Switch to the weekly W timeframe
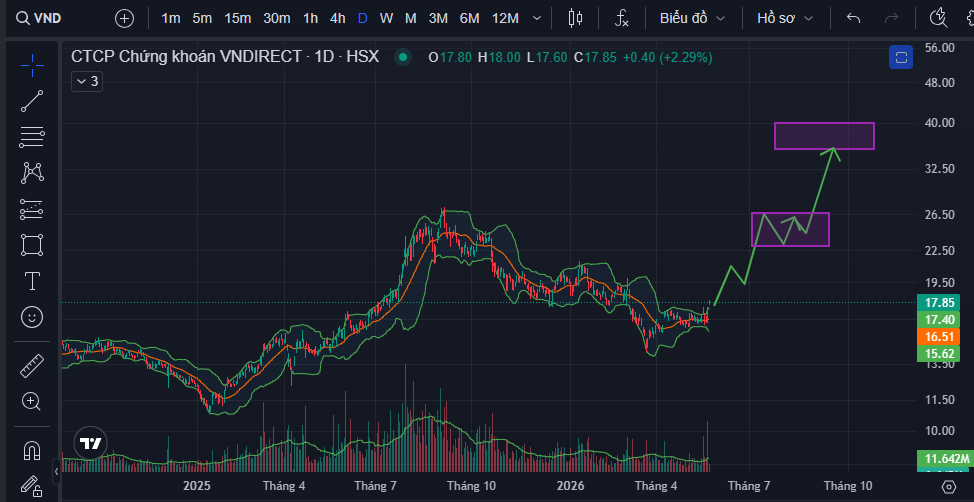This screenshot has height=502, width=974. pos(386,19)
